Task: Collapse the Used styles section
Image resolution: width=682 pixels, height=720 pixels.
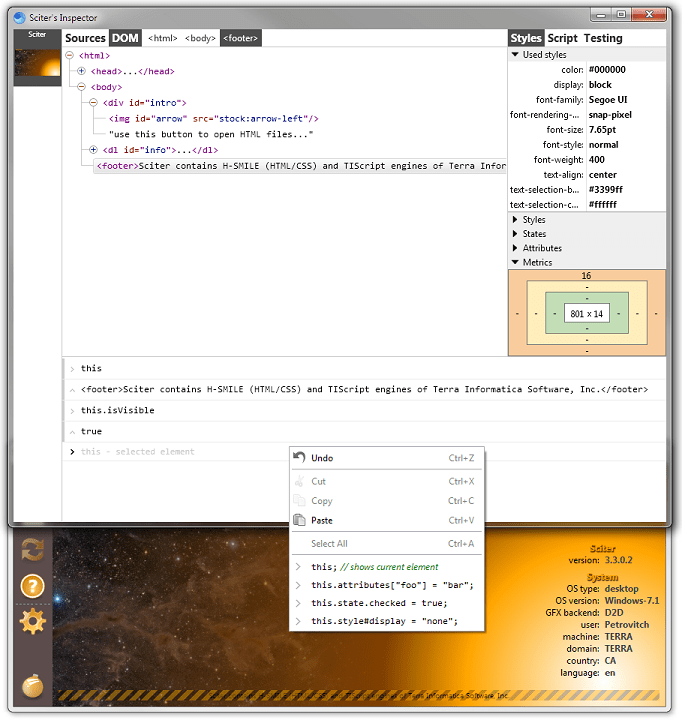Action: click(515, 54)
